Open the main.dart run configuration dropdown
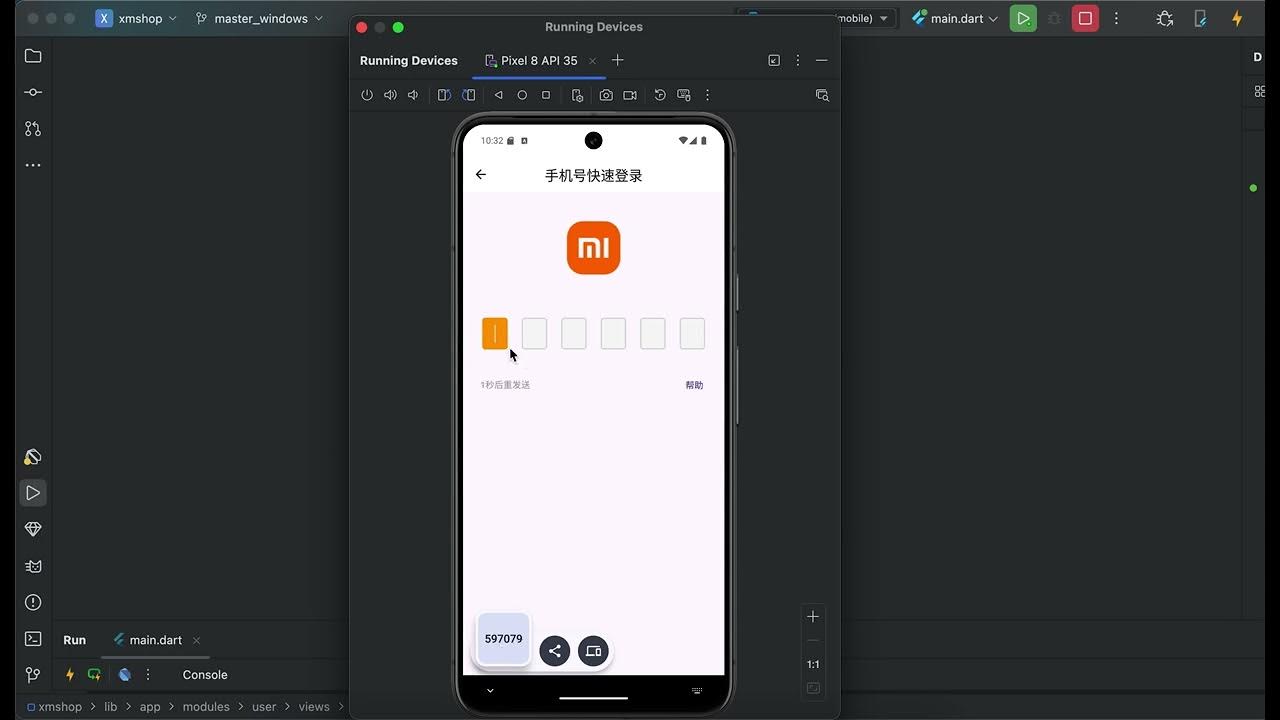This screenshot has width=1280, height=720. click(x=955, y=18)
